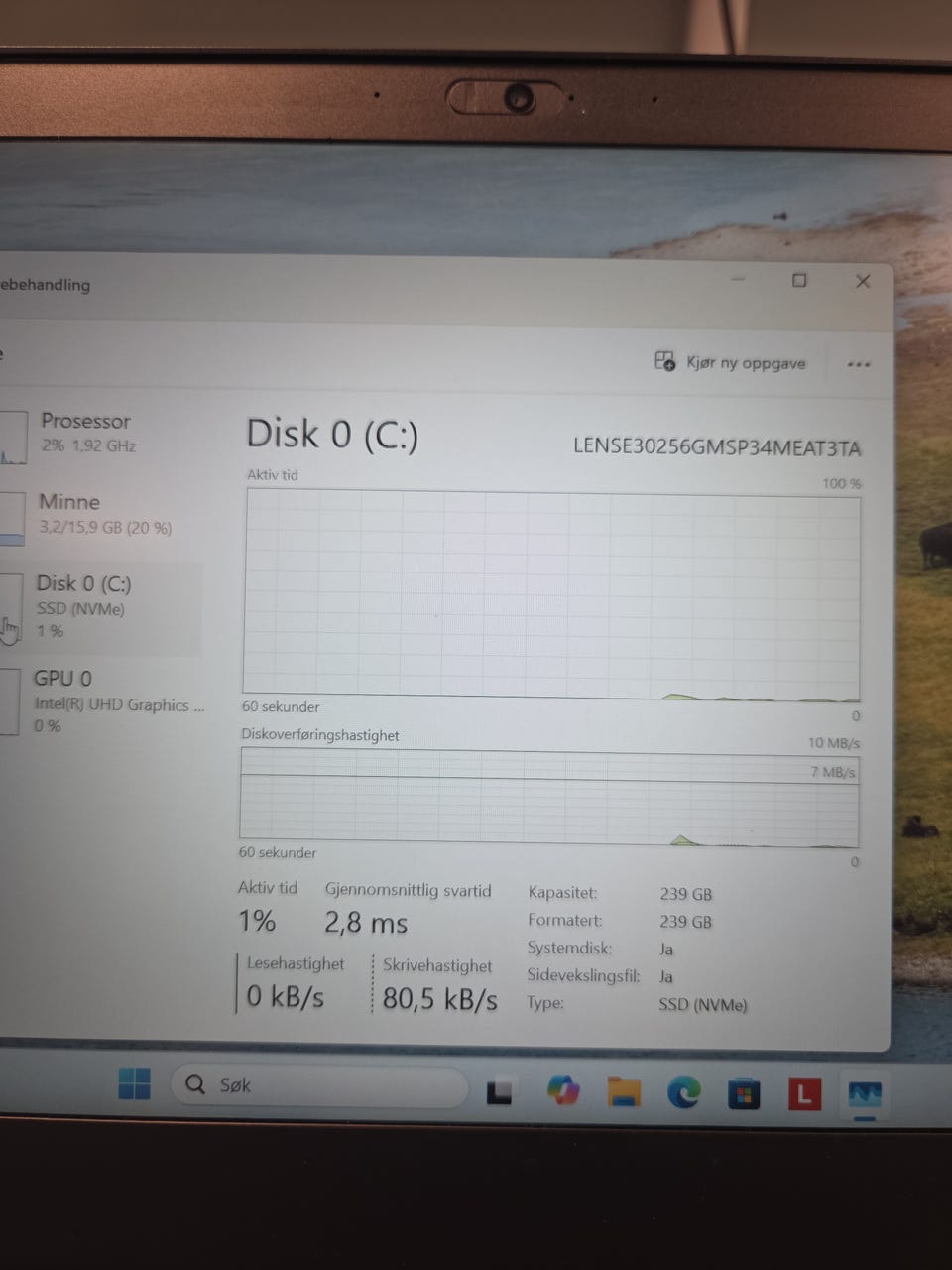
Task: Click Kjør ny oppgave button
Action: pyautogui.click(x=731, y=362)
